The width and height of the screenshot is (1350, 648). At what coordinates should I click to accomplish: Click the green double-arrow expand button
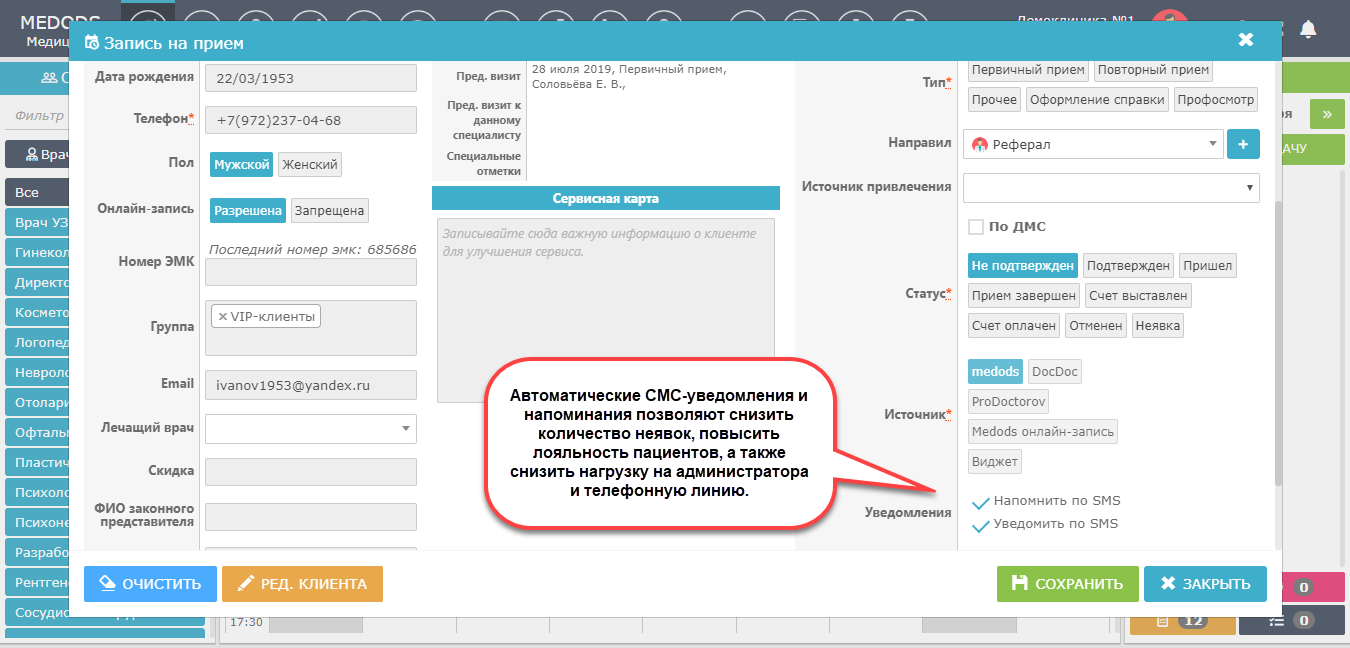(x=1327, y=114)
